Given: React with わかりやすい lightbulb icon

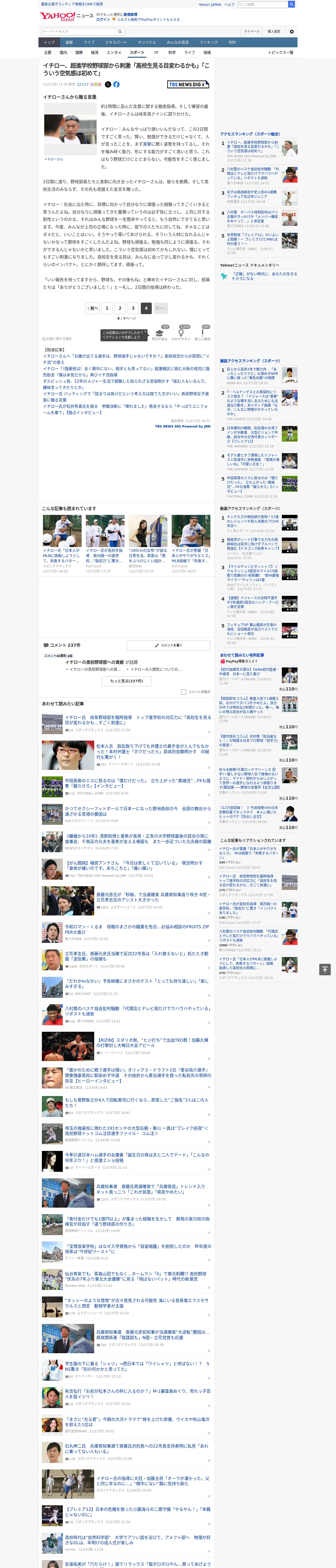Looking at the screenshot, I should 181,332.
